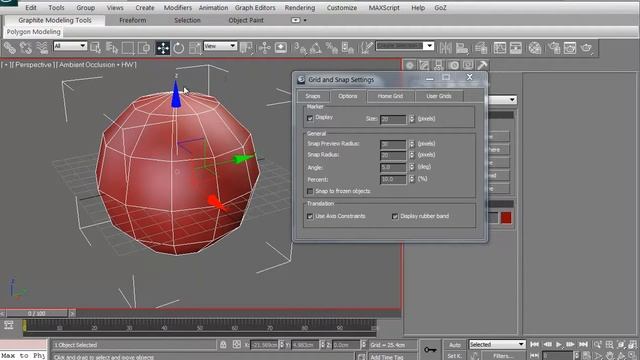Switch to Snaps tab in dialog
640x360 pixels.
tap(313, 96)
